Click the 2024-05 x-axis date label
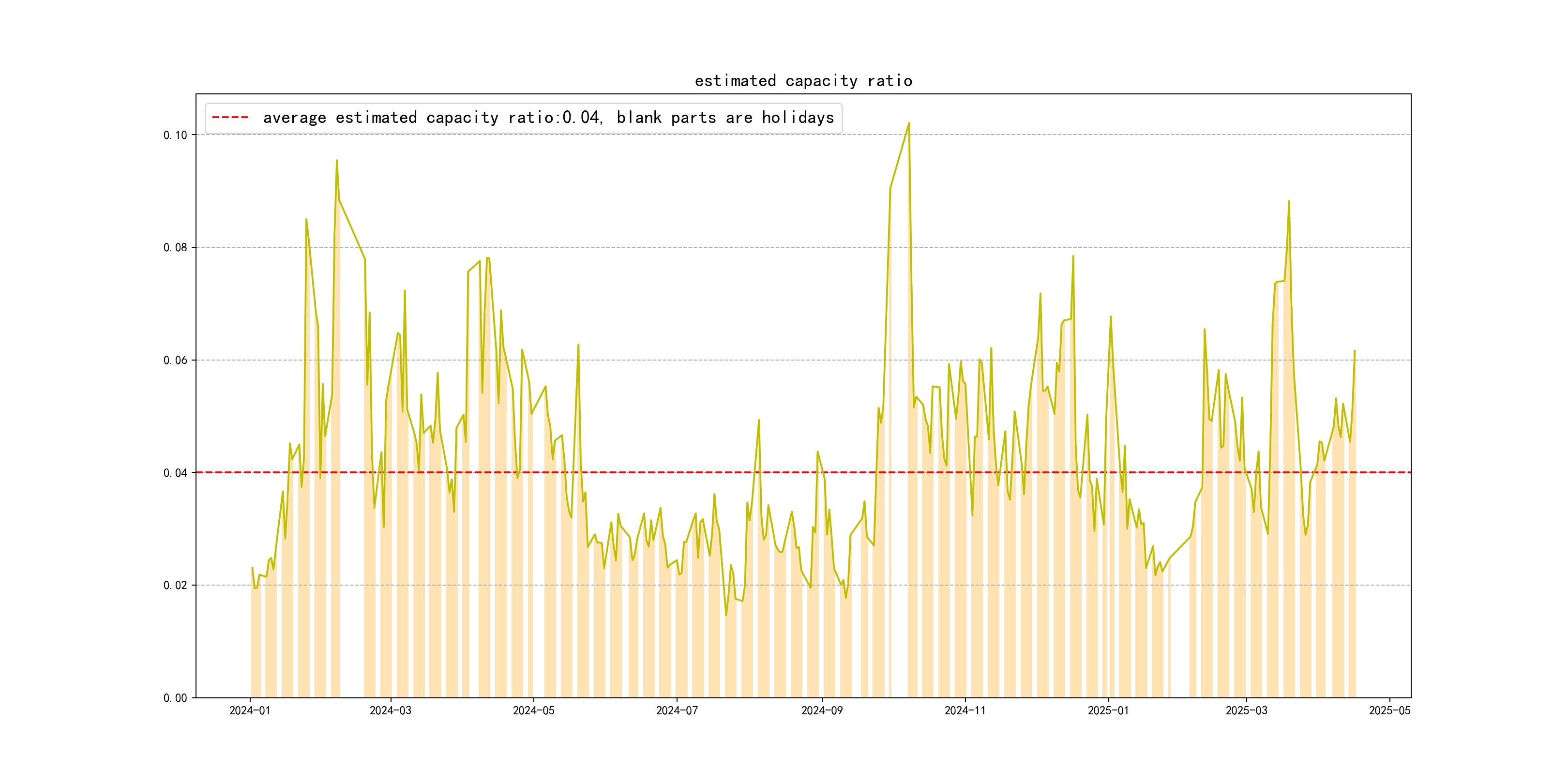The width and height of the screenshot is (1568, 784). coord(533,711)
